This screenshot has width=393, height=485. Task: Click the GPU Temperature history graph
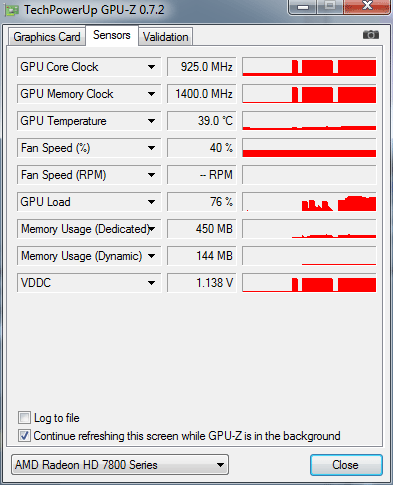click(309, 121)
